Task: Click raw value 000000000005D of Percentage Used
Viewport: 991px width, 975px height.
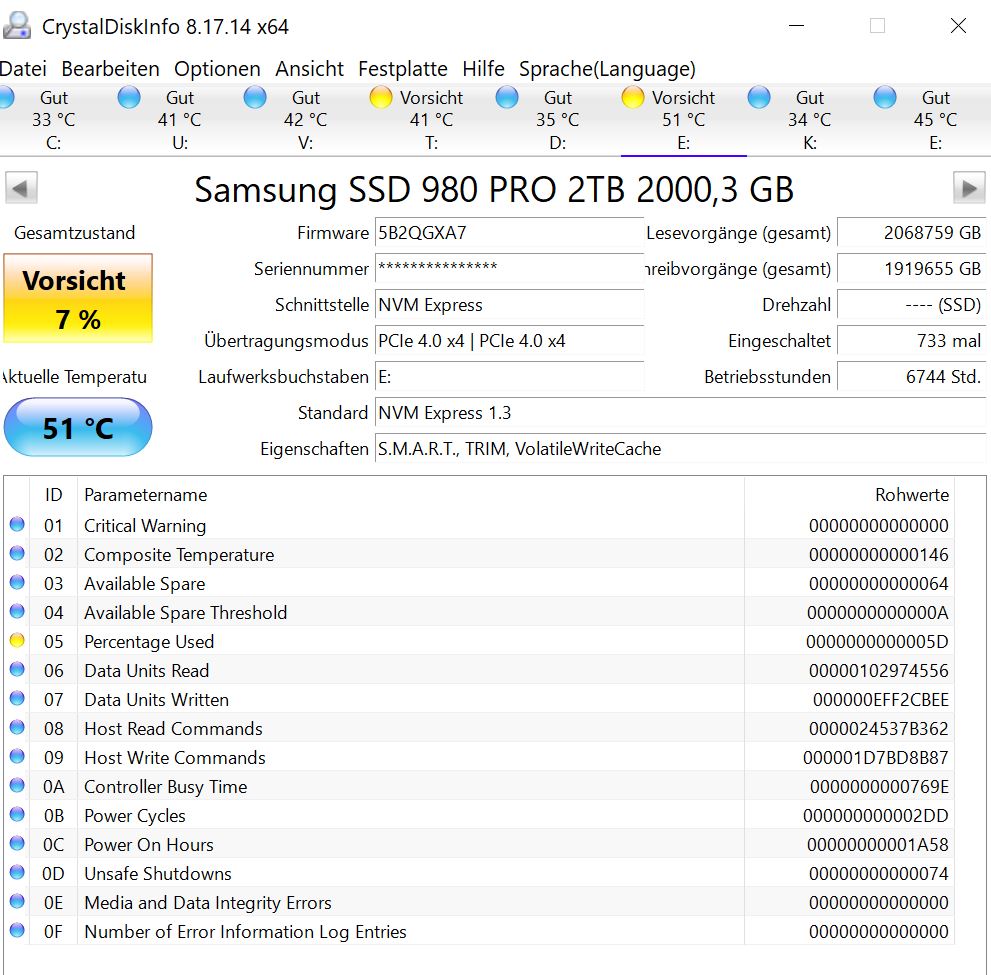Action: point(877,641)
